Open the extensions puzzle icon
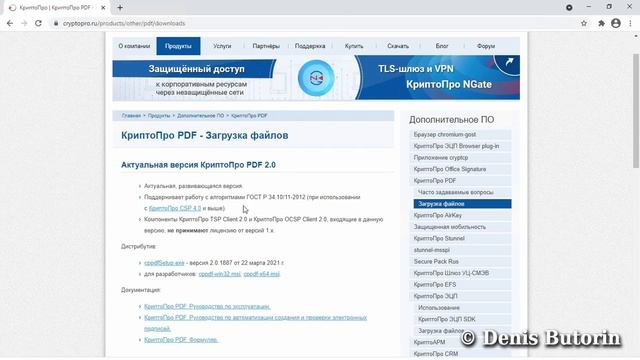640x360 pixels. pyautogui.click(x=601, y=23)
